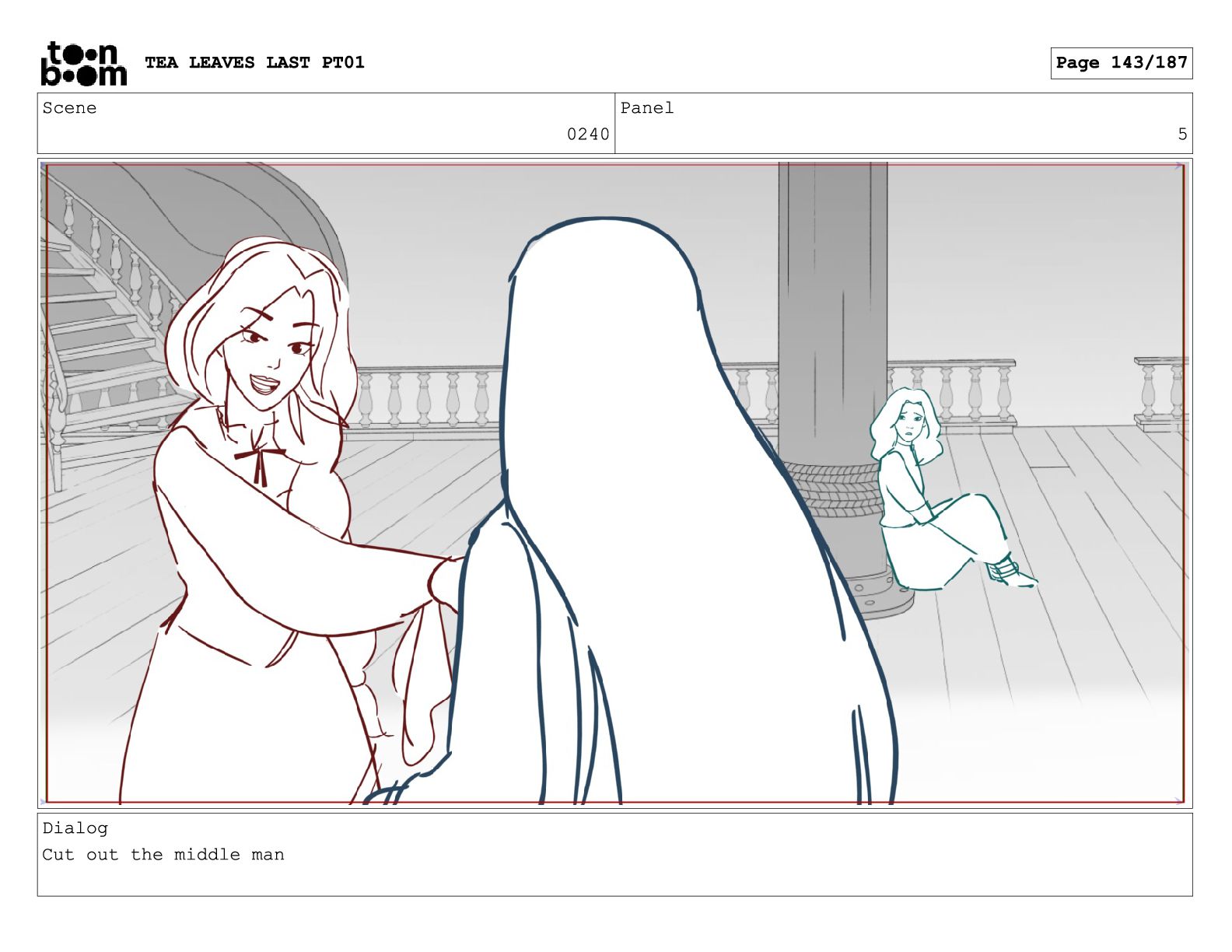Click the 'Page 143/187' page number box

[1121, 63]
